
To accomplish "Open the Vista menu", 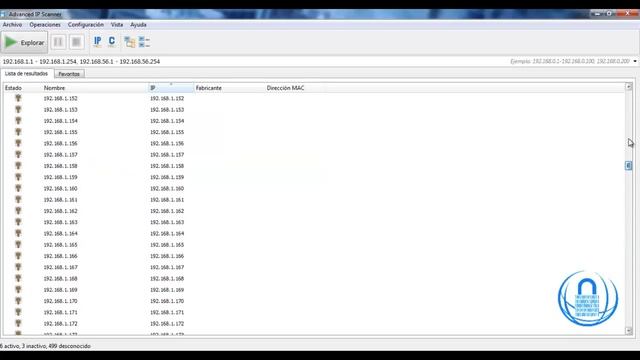I will click(117, 24).
